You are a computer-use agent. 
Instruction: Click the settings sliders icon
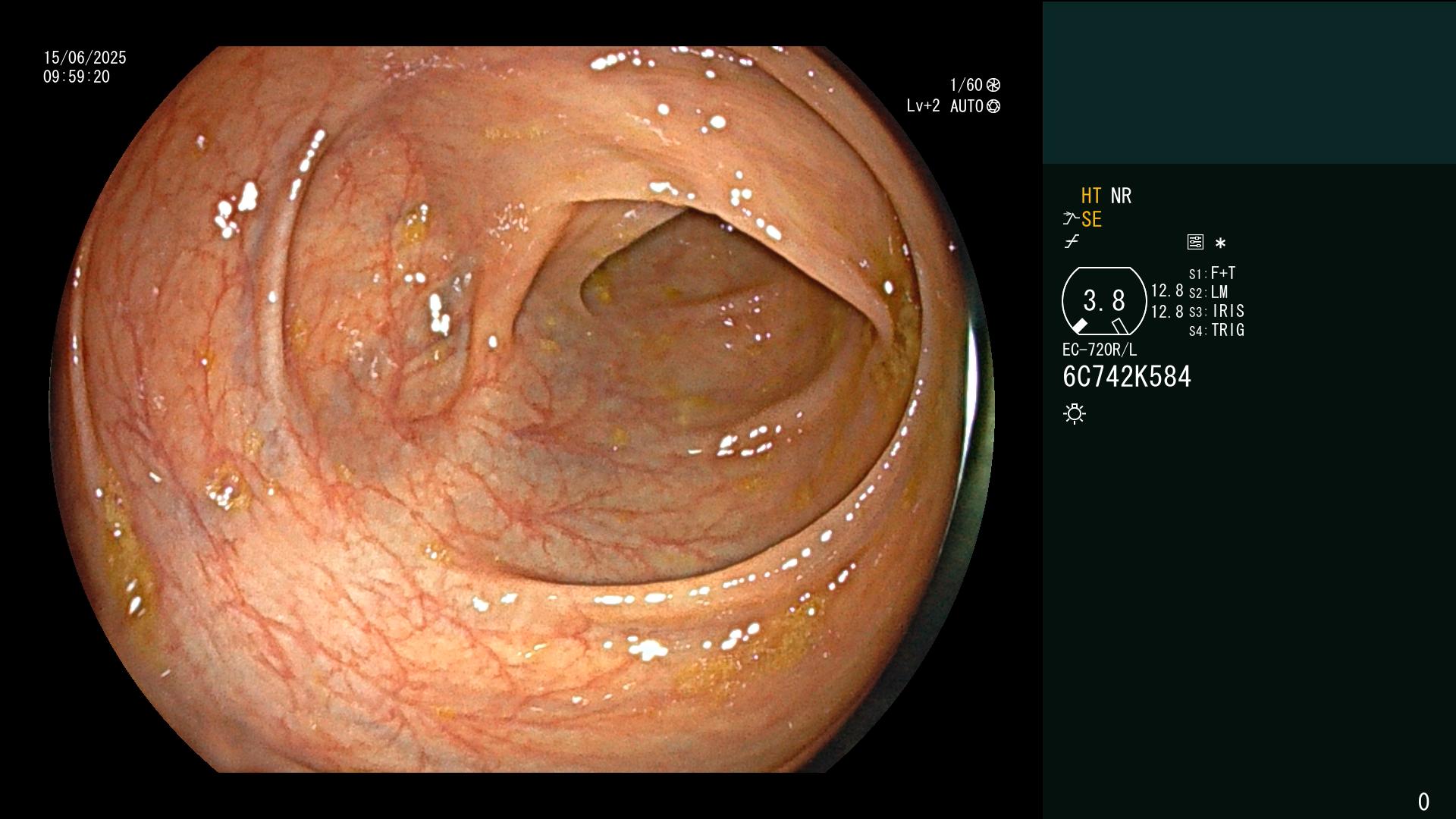point(1195,243)
